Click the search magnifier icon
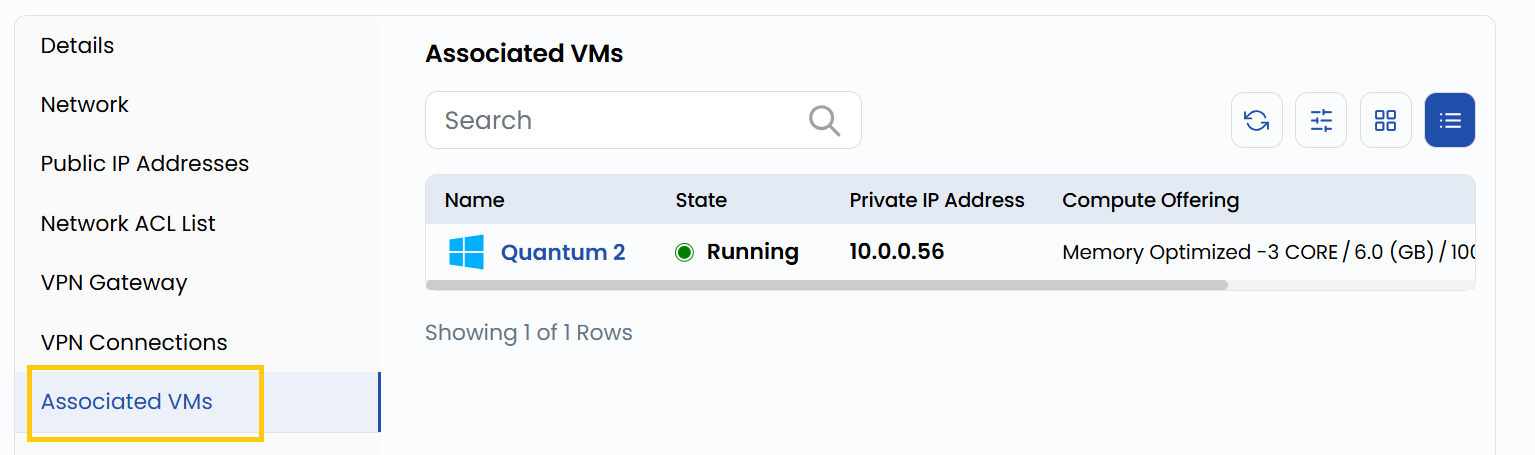1535x455 pixels. [x=824, y=120]
